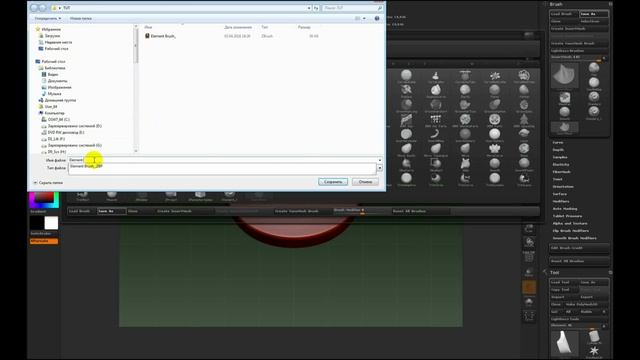Expand the Auto Masking sub-palette

565,209
